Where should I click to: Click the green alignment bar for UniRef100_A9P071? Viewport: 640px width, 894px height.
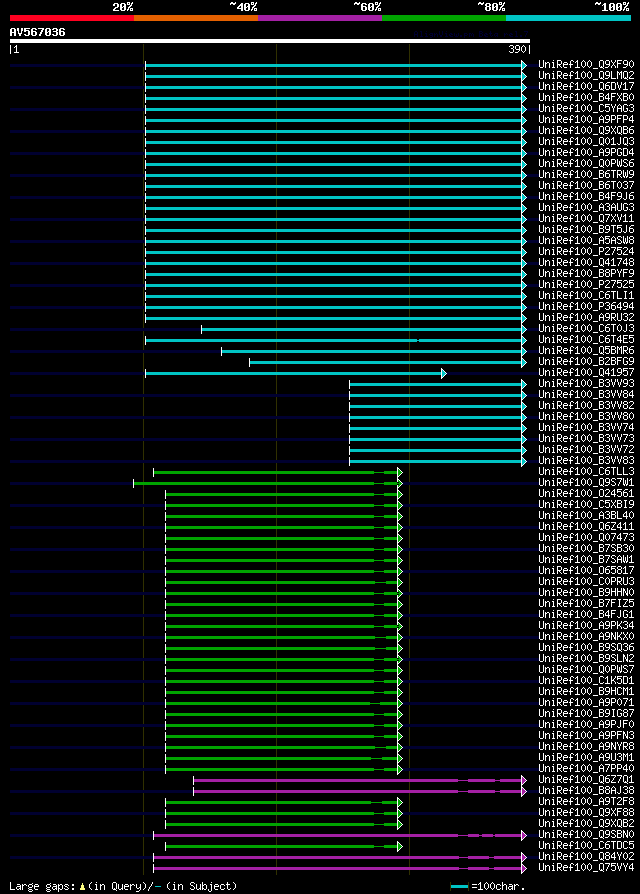pos(284,704)
